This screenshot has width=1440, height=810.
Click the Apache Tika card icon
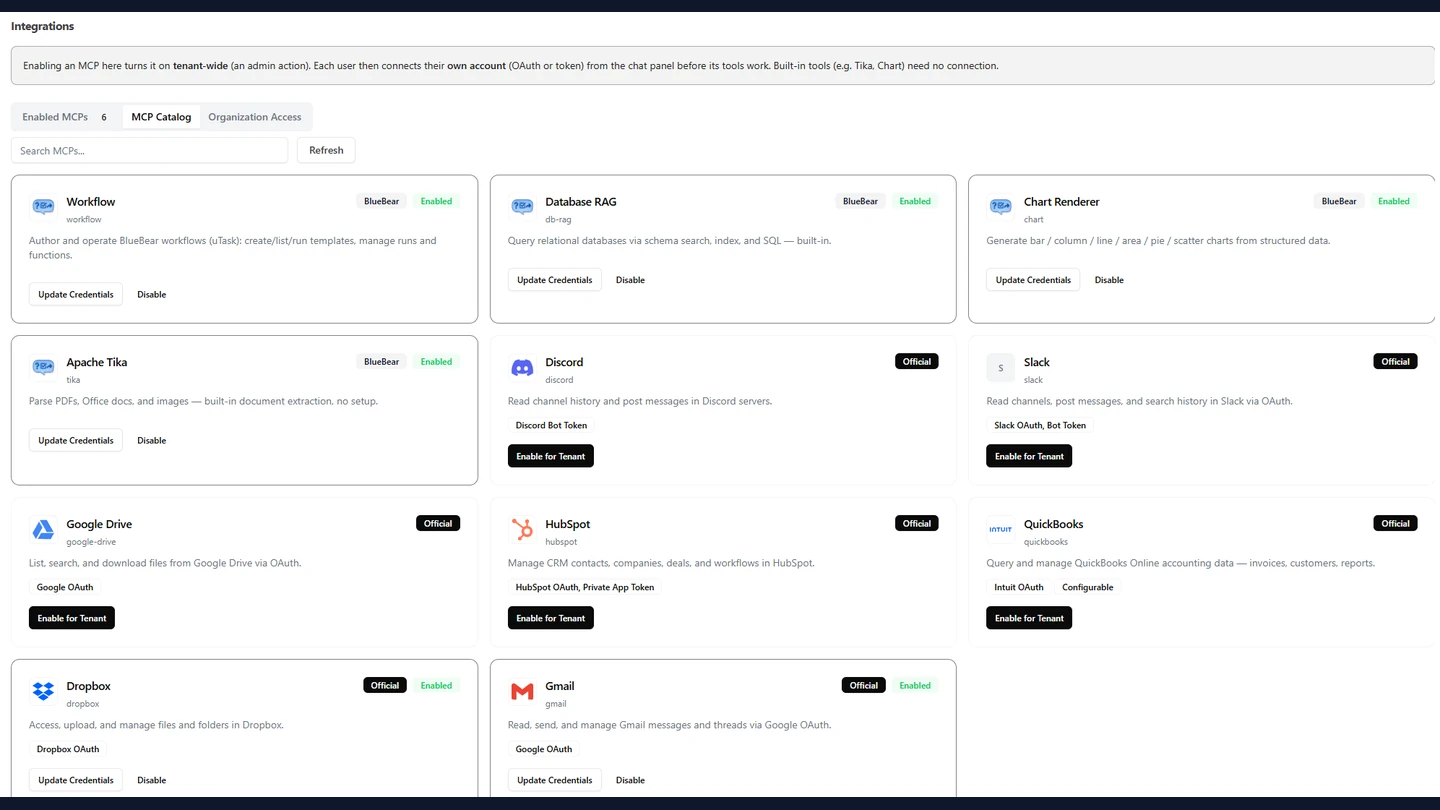43,368
